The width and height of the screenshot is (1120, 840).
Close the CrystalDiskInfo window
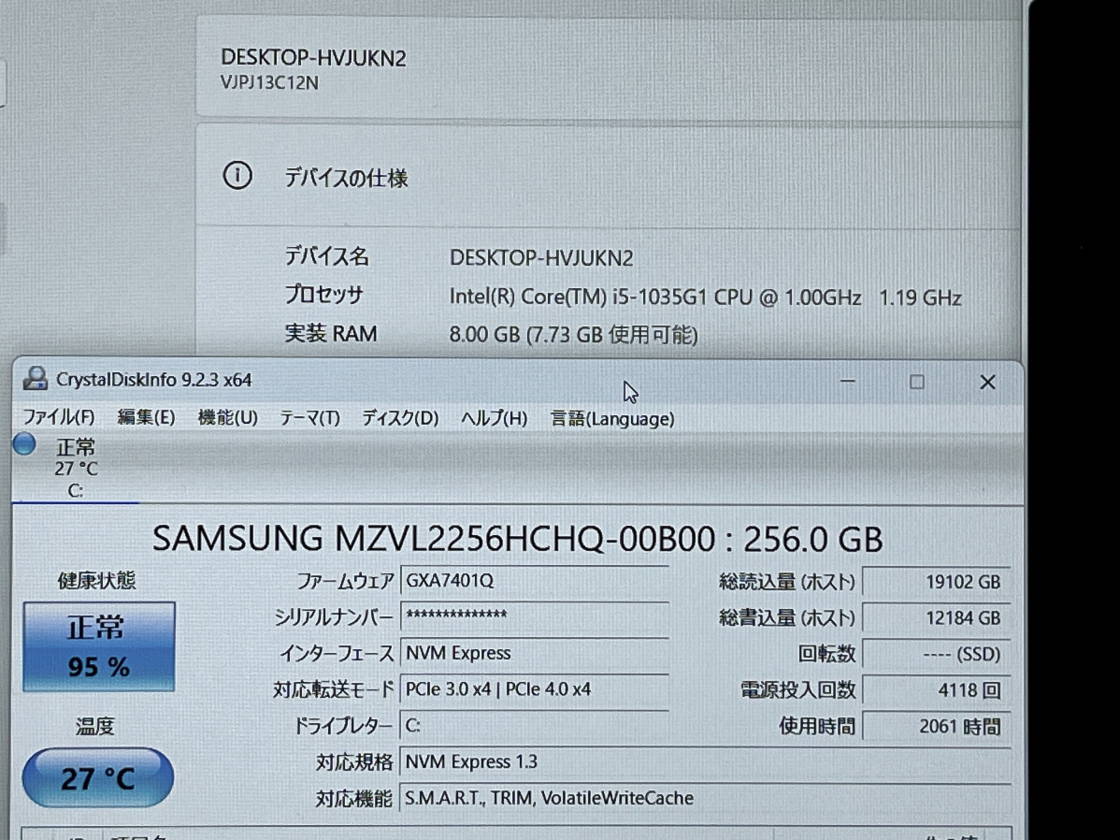click(987, 383)
